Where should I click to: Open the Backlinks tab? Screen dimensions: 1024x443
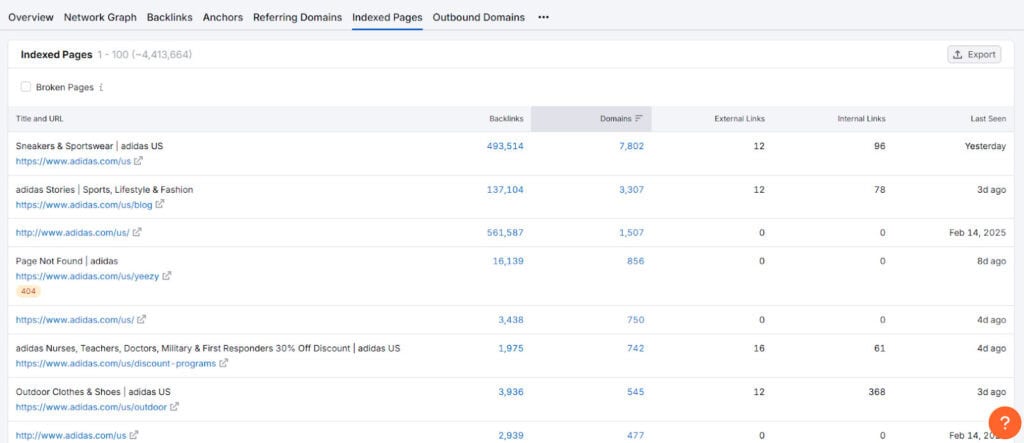(170, 18)
